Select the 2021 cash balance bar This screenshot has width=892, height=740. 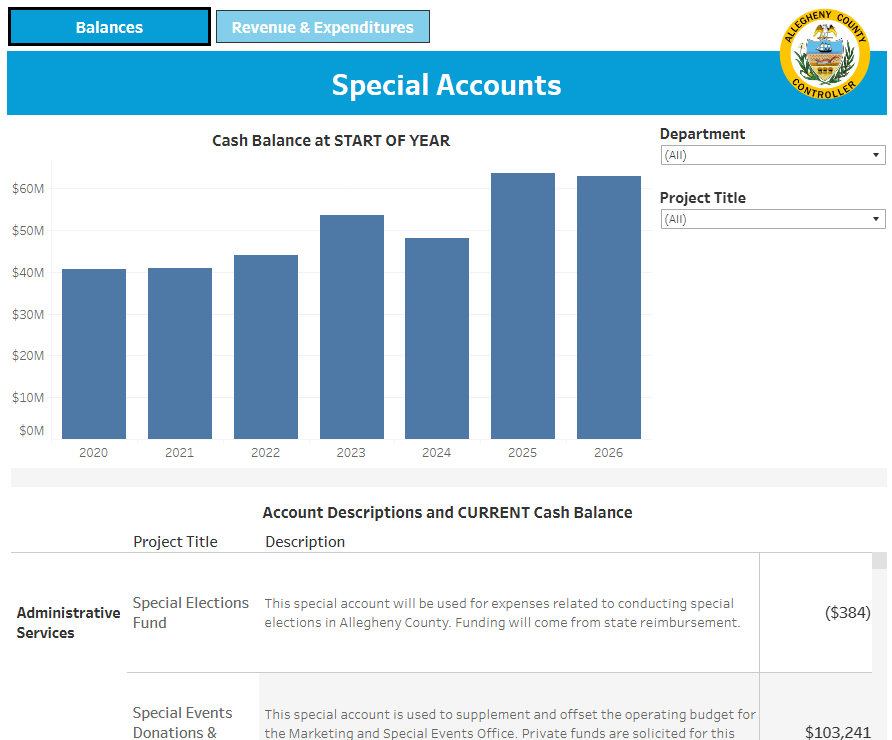180,353
